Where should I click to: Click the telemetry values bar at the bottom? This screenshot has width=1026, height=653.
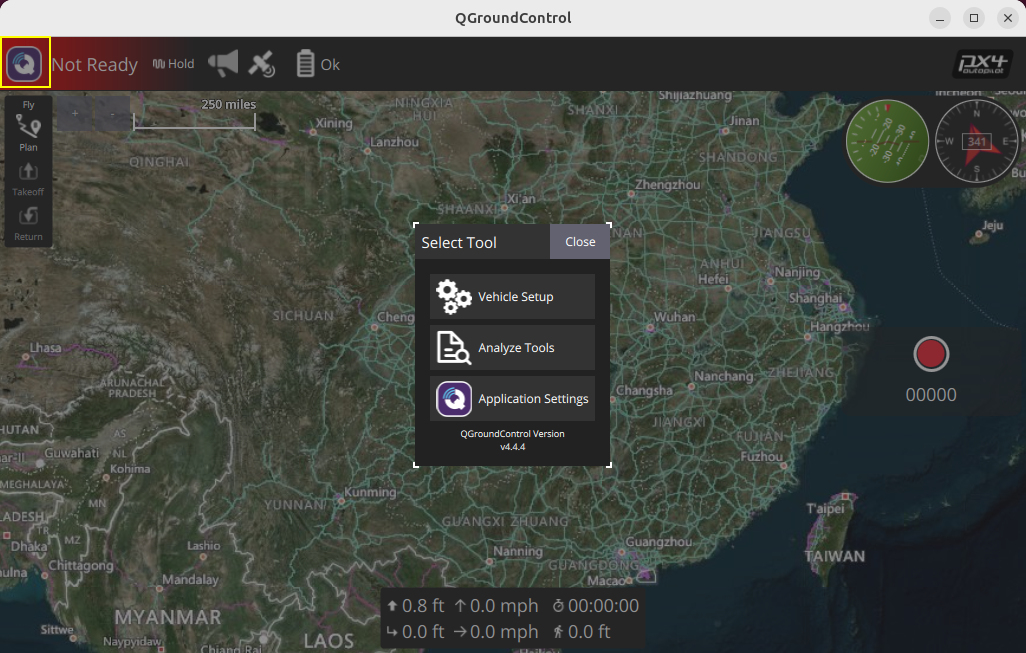pyautogui.click(x=512, y=618)
